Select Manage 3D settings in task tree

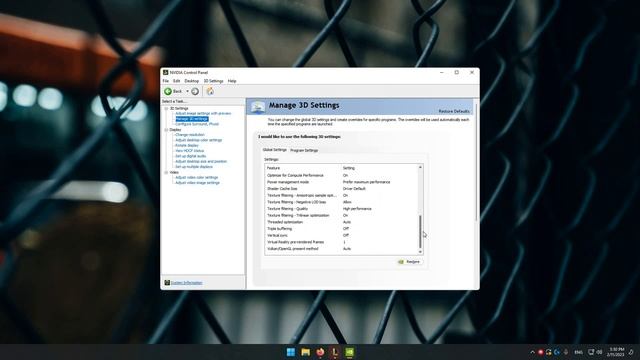tap(192, 119)
